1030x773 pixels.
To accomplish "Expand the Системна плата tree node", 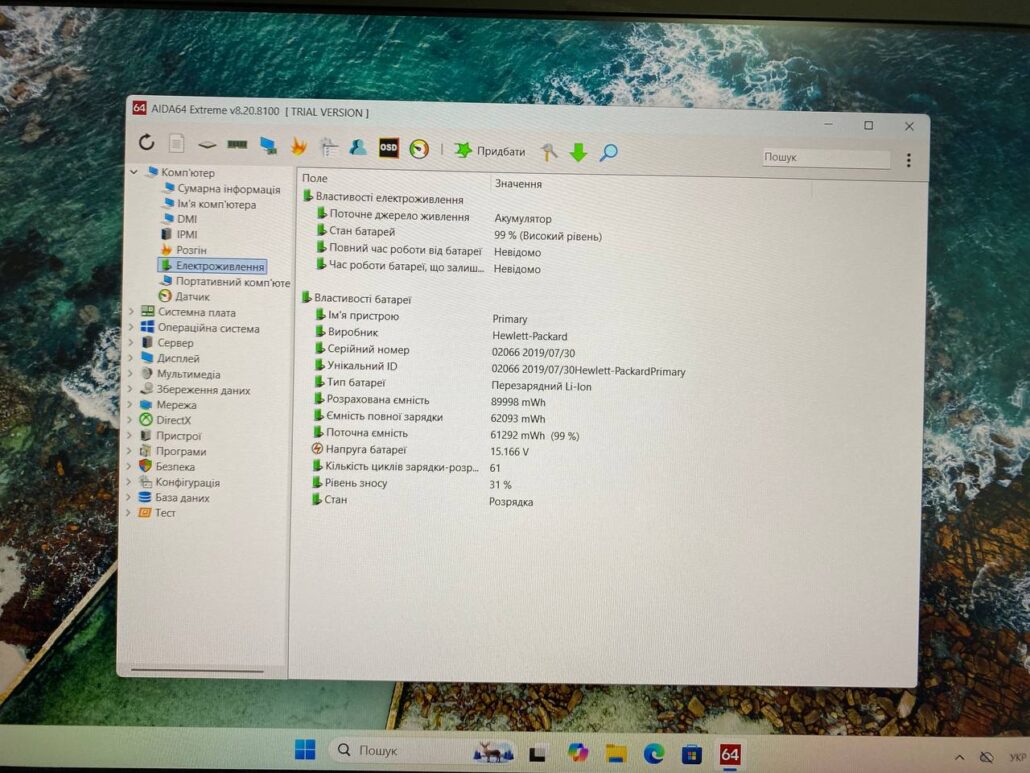I will click(131, 312).
